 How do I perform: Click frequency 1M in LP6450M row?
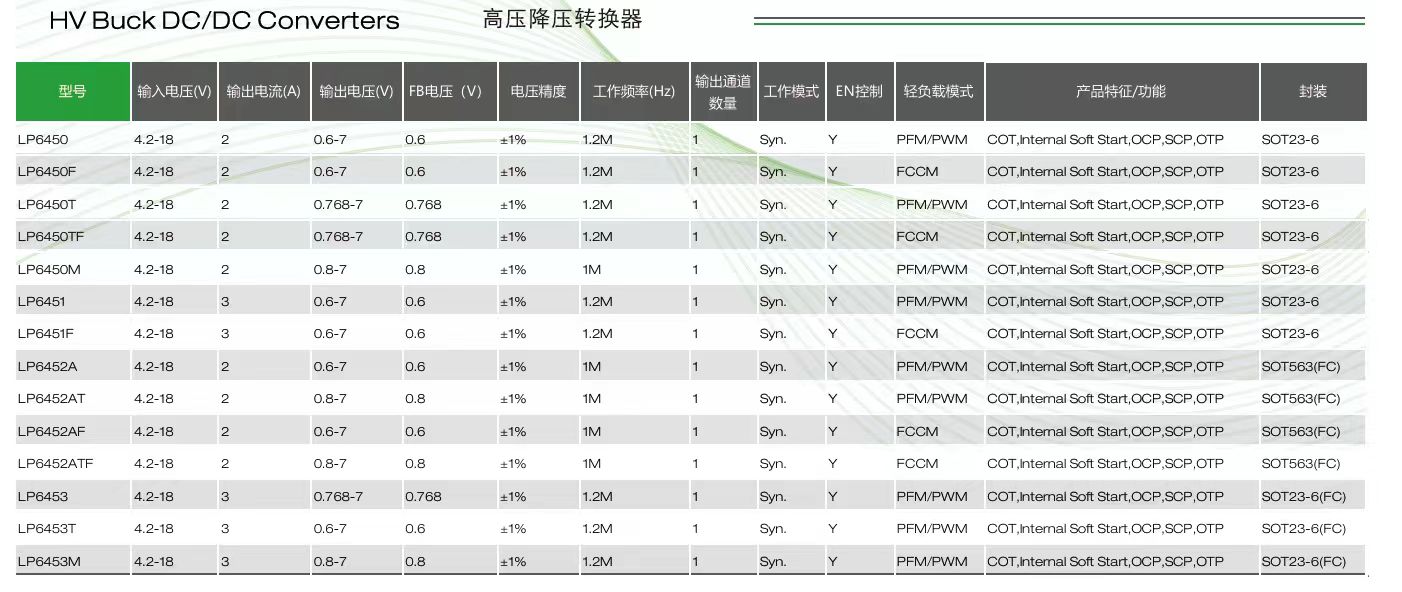point(591,270)
